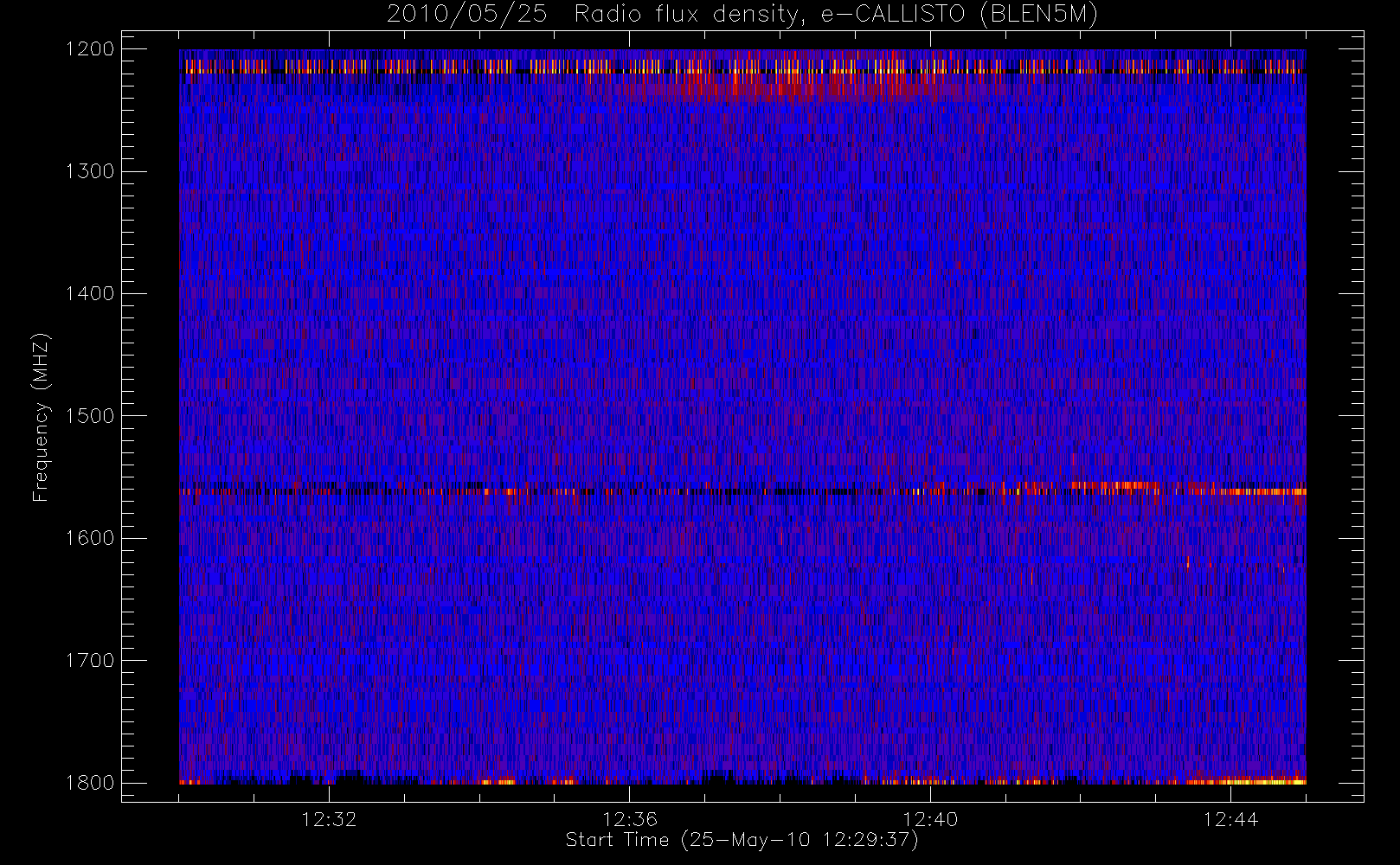Screen dimensions: 1400x865
Task: Click the 12:44 time tick label
Action: (x=1230, y=819)
